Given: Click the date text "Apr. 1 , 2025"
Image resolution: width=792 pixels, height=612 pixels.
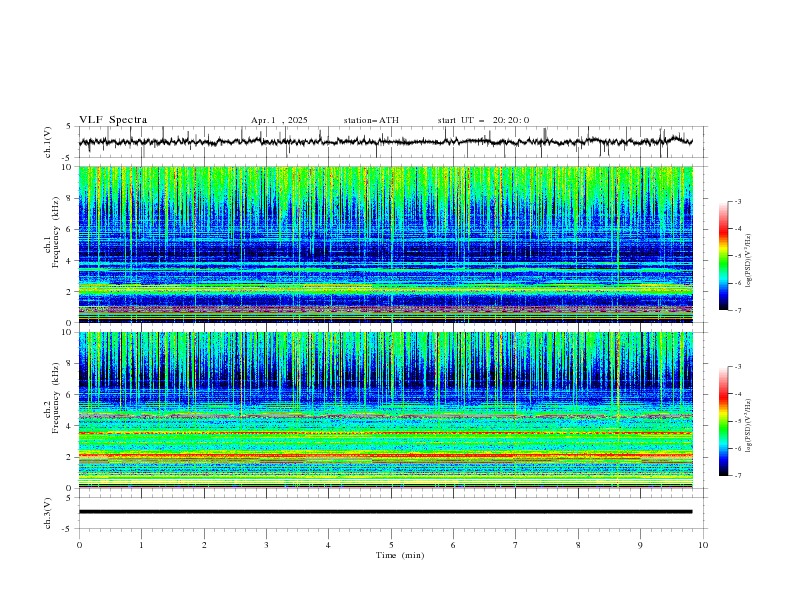Looking at the screenshot, I should [x=279, y=120].
